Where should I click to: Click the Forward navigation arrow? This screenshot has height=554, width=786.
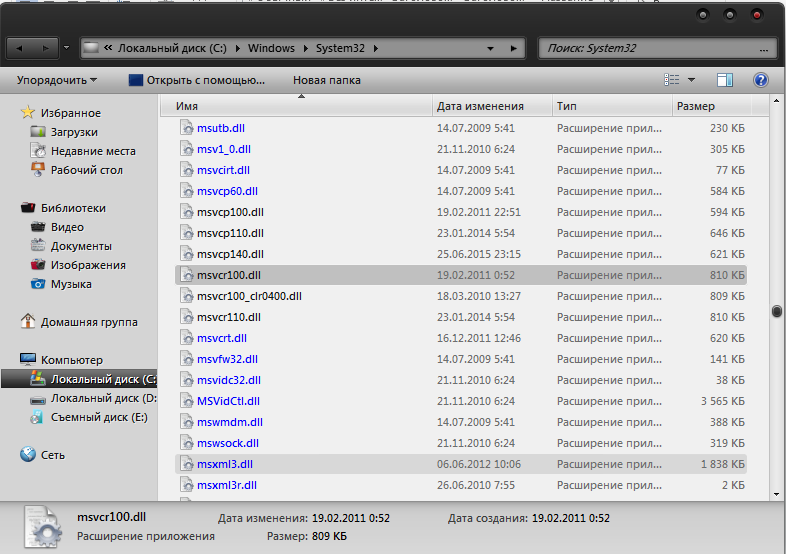pyautogui.click(x=46, y=49)
